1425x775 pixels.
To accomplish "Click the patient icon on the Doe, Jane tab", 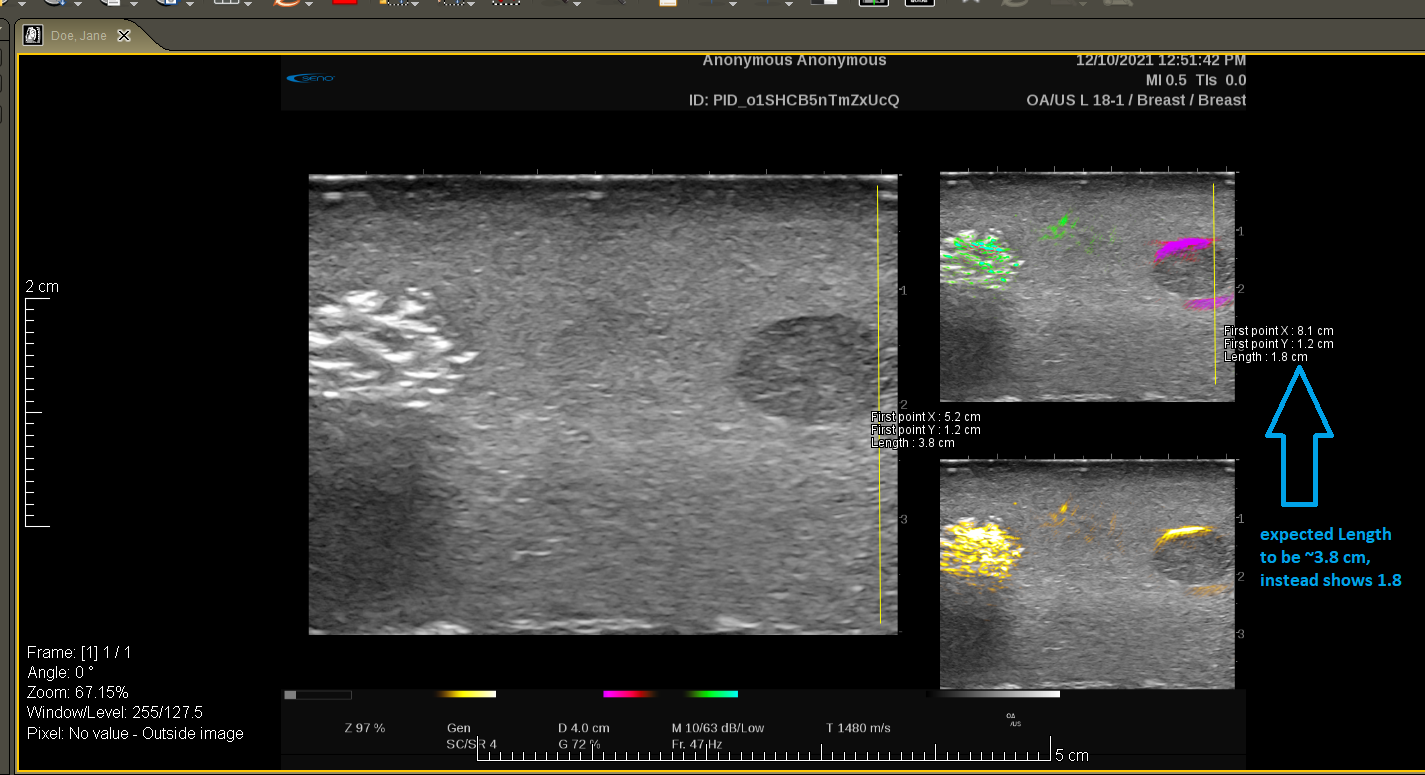I will point(33,34).
